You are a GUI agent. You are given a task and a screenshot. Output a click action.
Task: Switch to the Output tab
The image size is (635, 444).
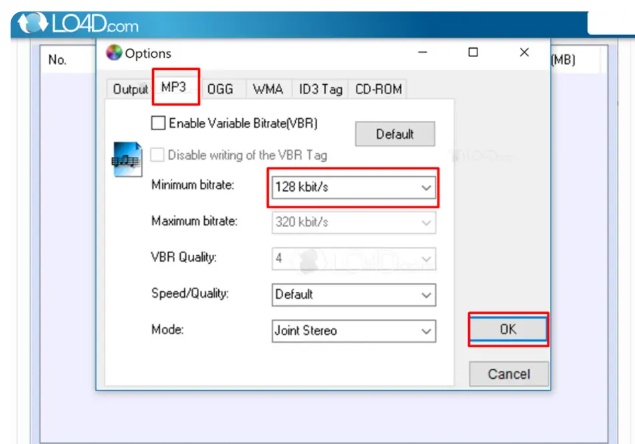pos(130,89)
